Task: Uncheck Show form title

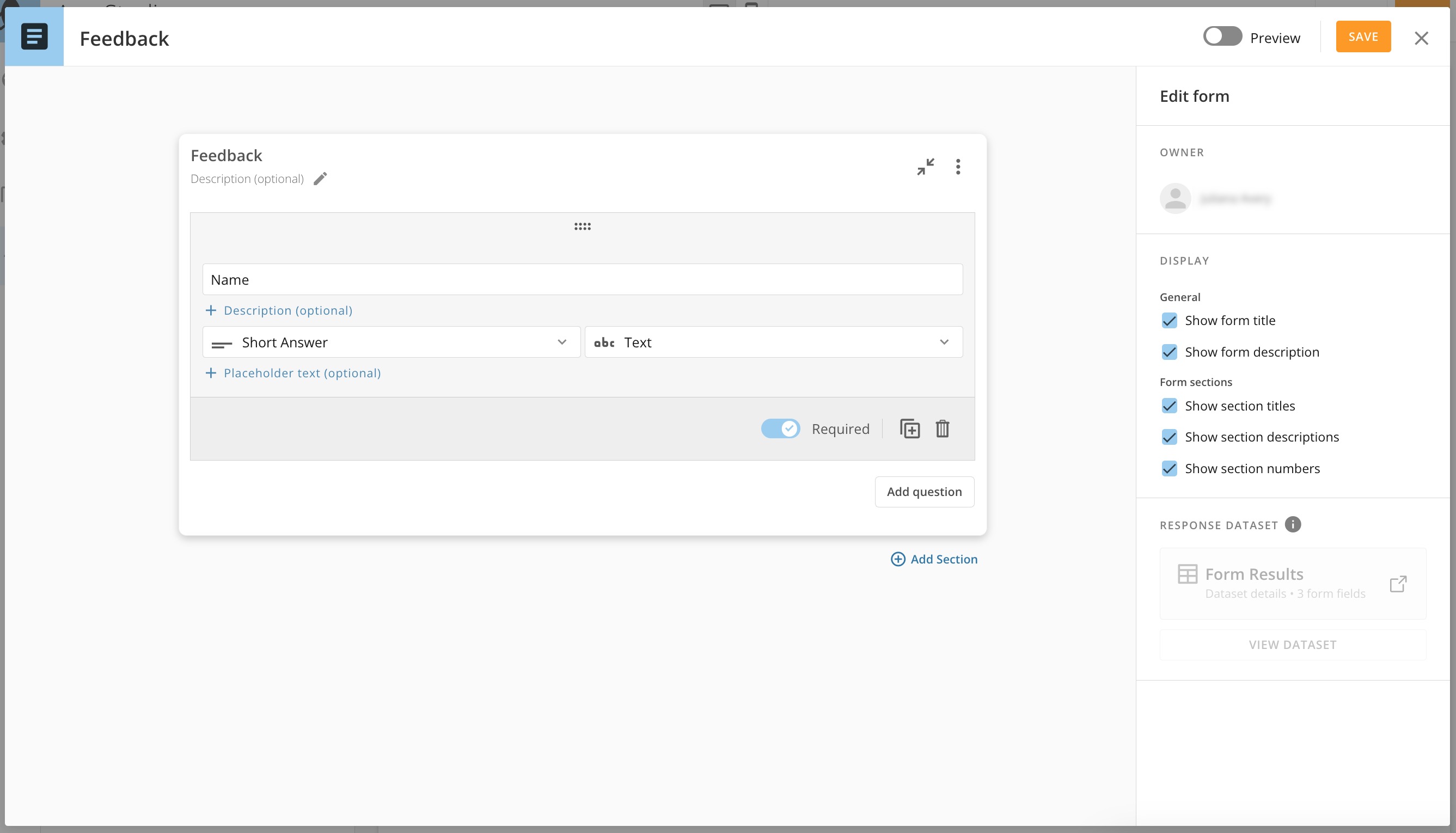Action: [x=1170, y=320]
